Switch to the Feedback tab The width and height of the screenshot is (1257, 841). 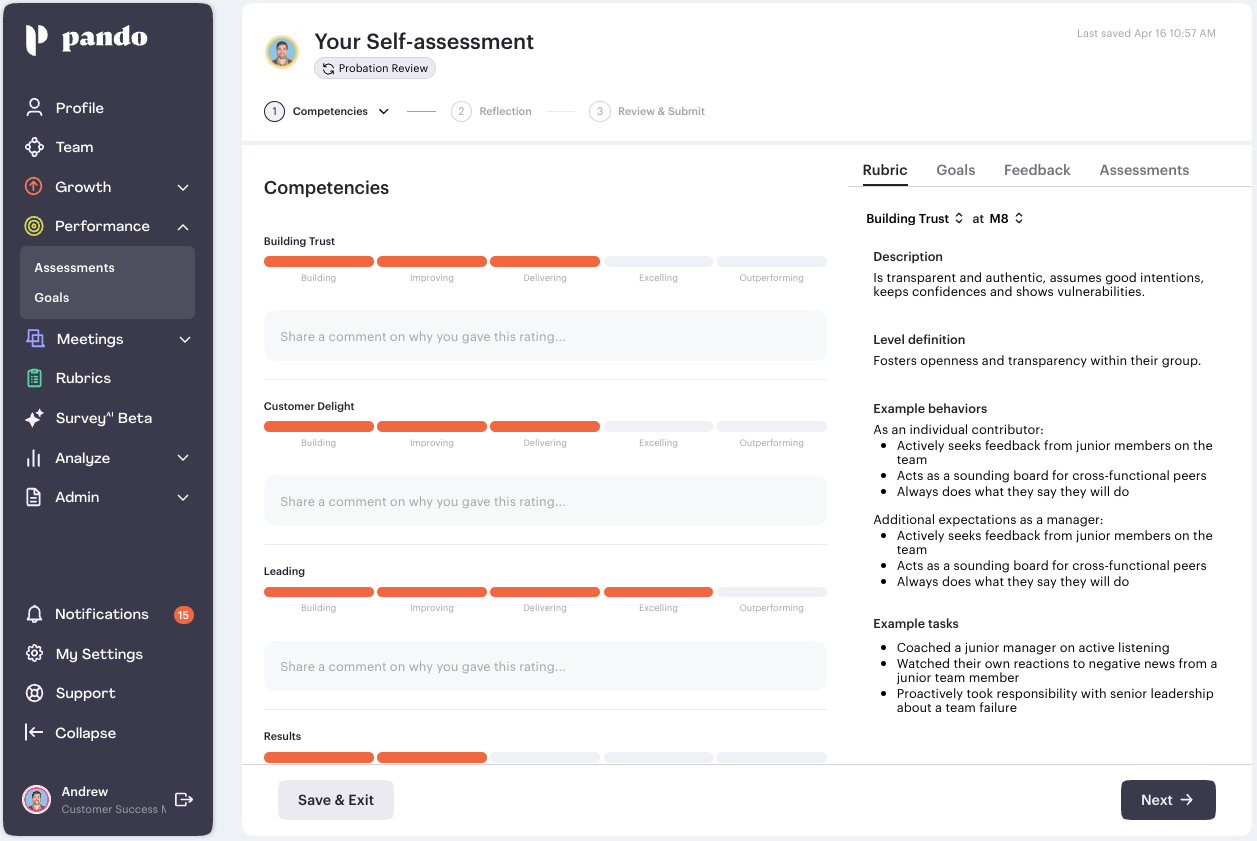1037,170
